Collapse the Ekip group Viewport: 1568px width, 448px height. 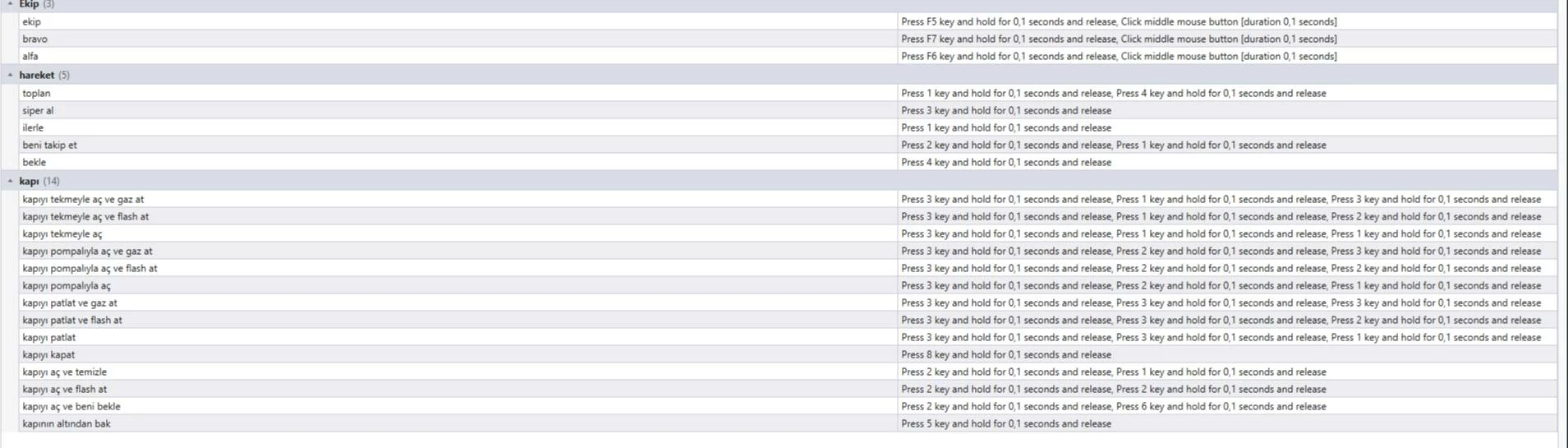[x=10, y=4]
